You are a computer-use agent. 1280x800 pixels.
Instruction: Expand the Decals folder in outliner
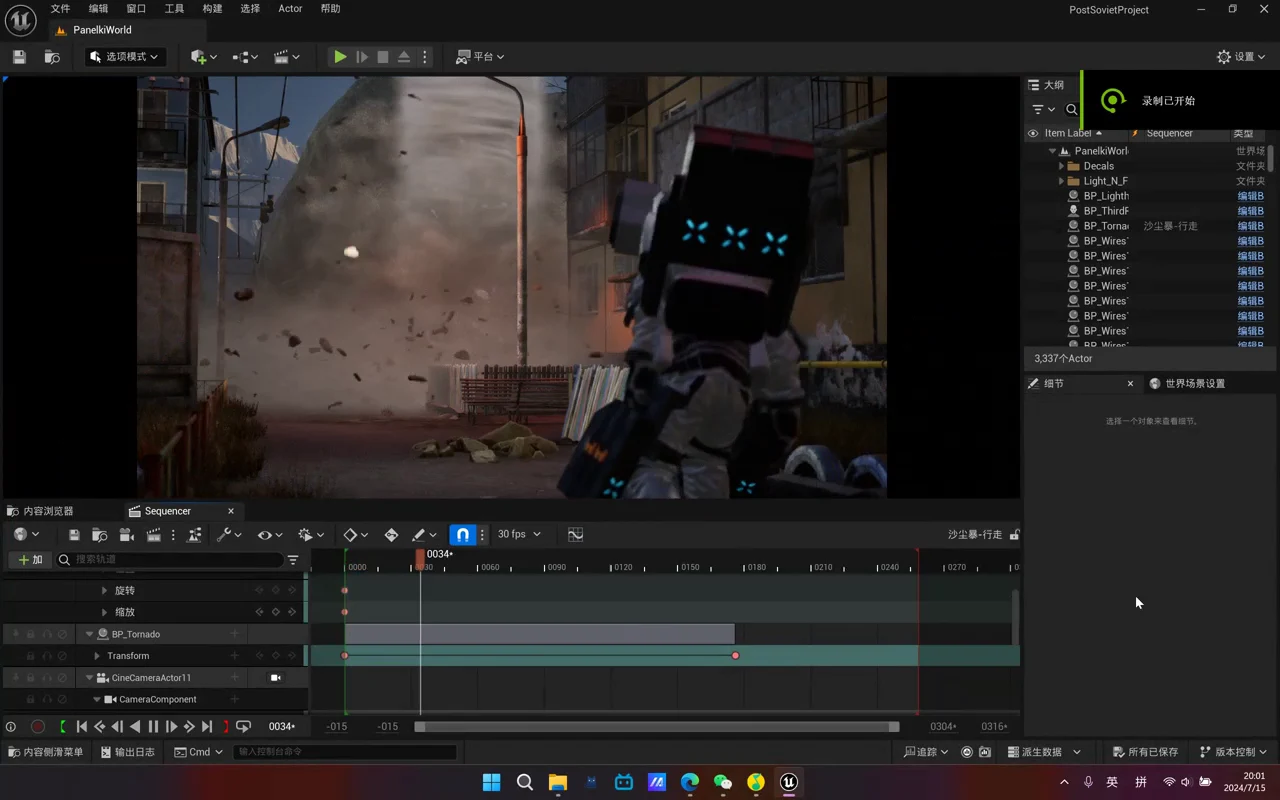1061,166
